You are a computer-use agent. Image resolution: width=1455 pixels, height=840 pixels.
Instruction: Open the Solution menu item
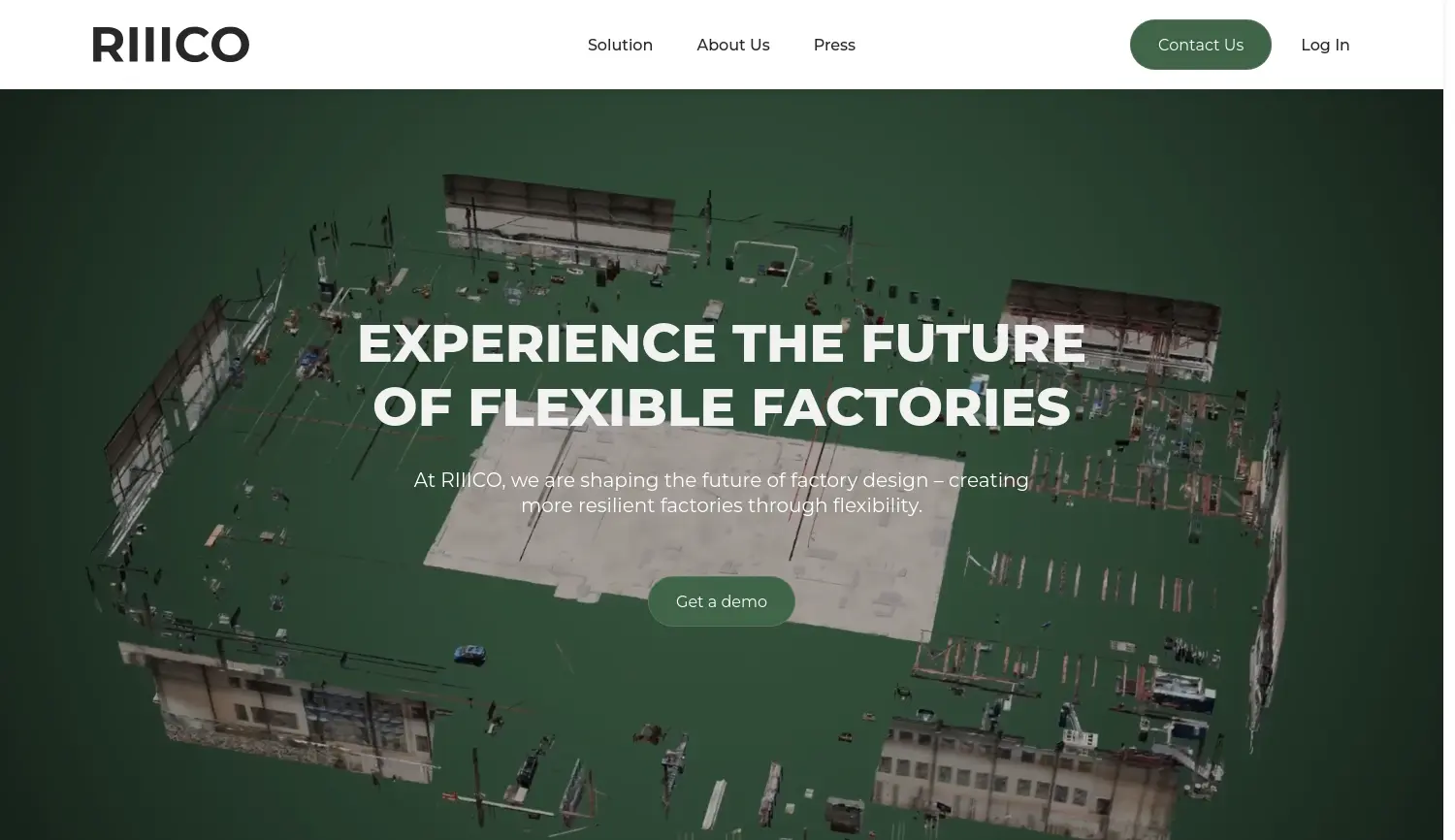click(x=620, y=45)
